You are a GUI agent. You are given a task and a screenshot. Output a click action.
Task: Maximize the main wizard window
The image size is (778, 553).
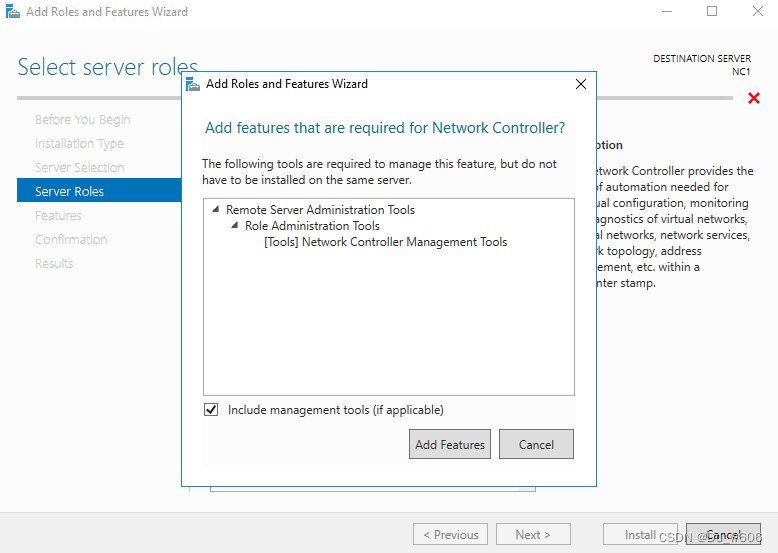(x=712, y=11)
